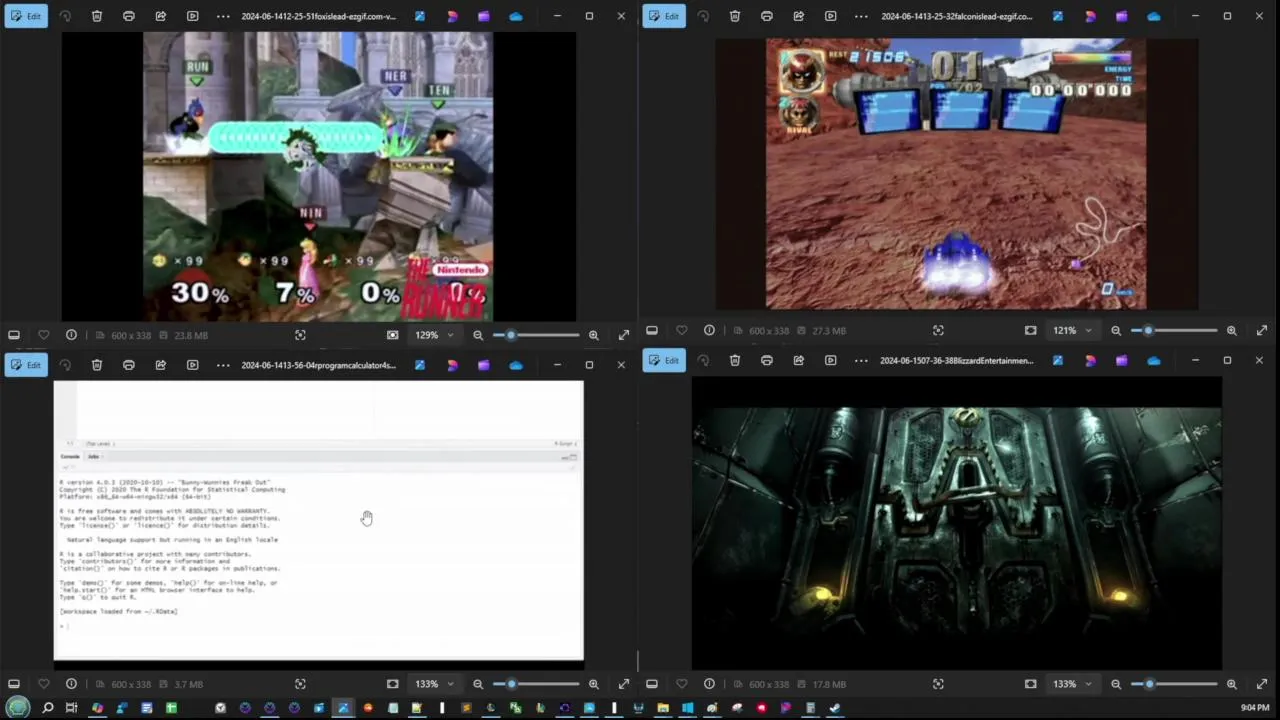Open Designer colorful icon in falconislead window
Image resolution: width=1280 pixels, height=720 pixels.
[1090, 16]
